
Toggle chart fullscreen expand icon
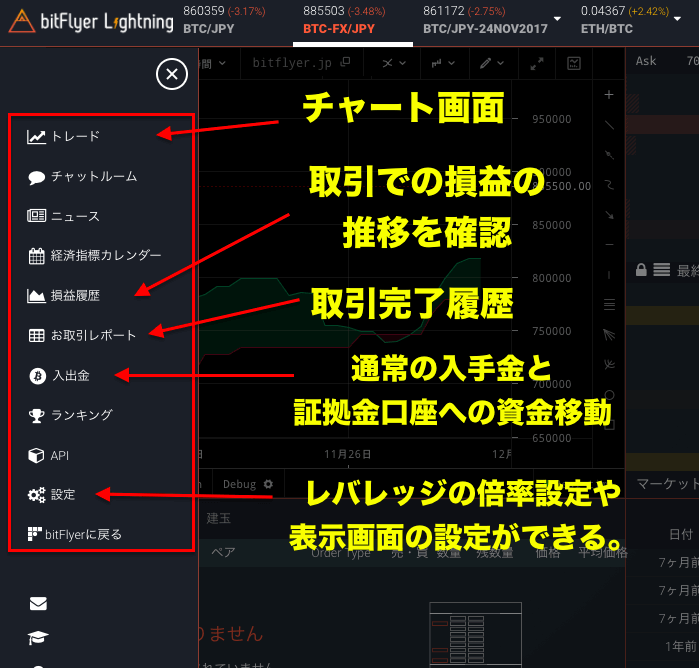tap(537, 63)
